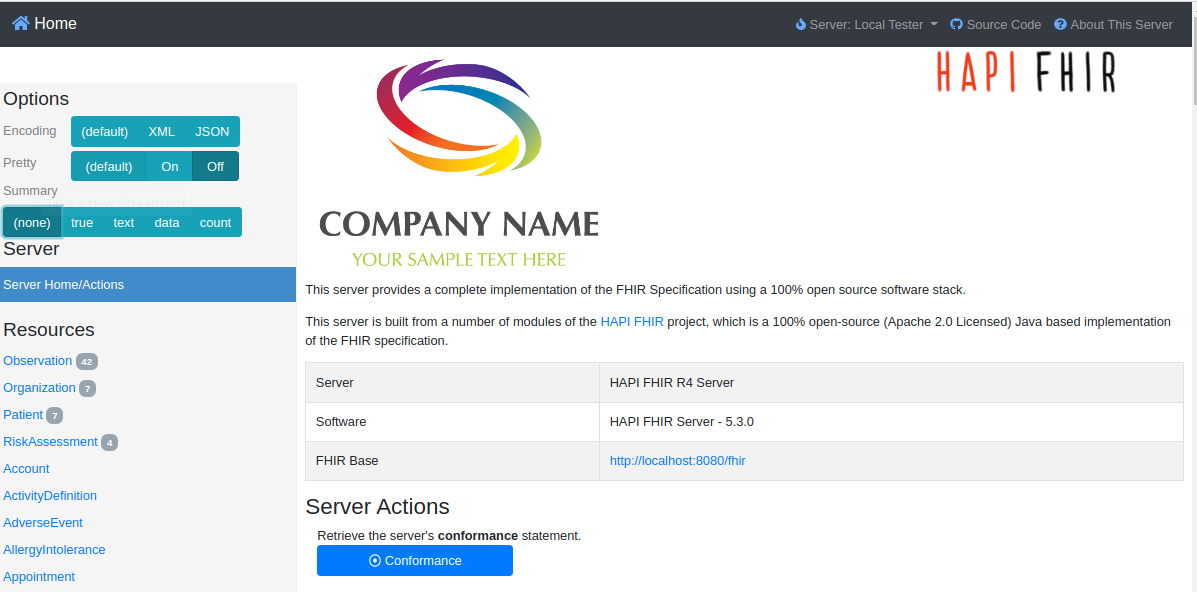This screenshot has height=592, width=1197.
Task: Open the AllergyIntolerance resource
Action: pyautogui.click(x=54, y=549)
